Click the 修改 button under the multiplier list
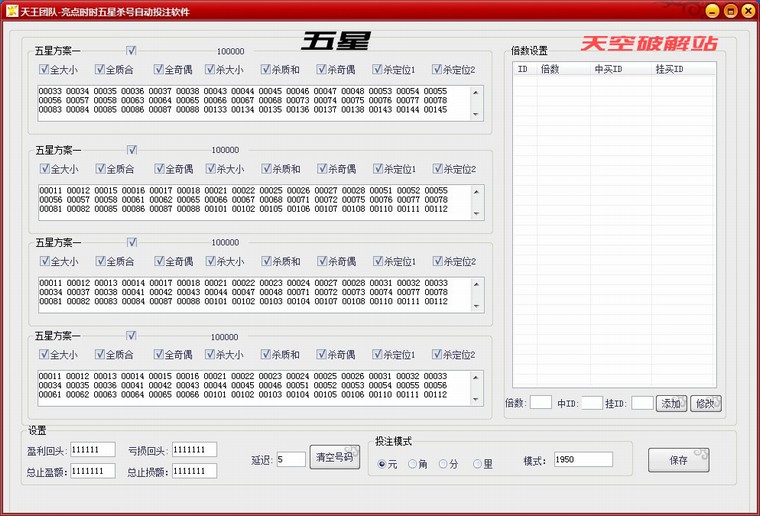760x516 pixels. [704, 404]
